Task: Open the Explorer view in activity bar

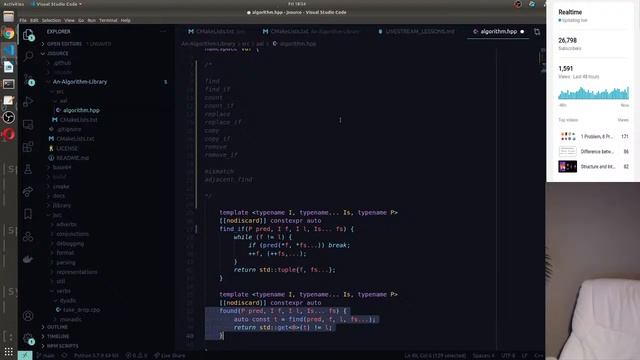Action: coord(28,35)
